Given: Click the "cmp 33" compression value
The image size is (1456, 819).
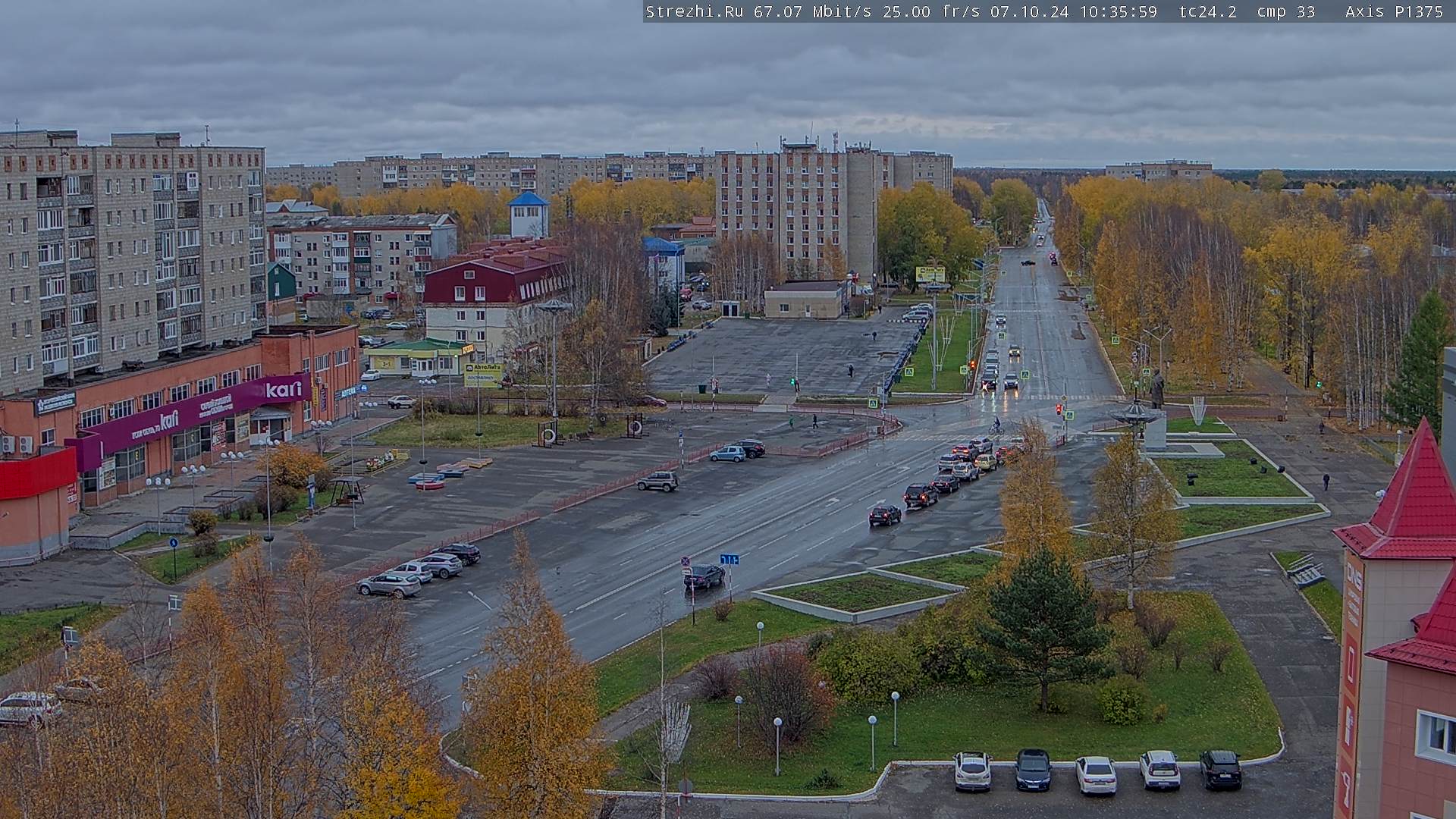Looking at the screenshot, I should pos(1286,11).
